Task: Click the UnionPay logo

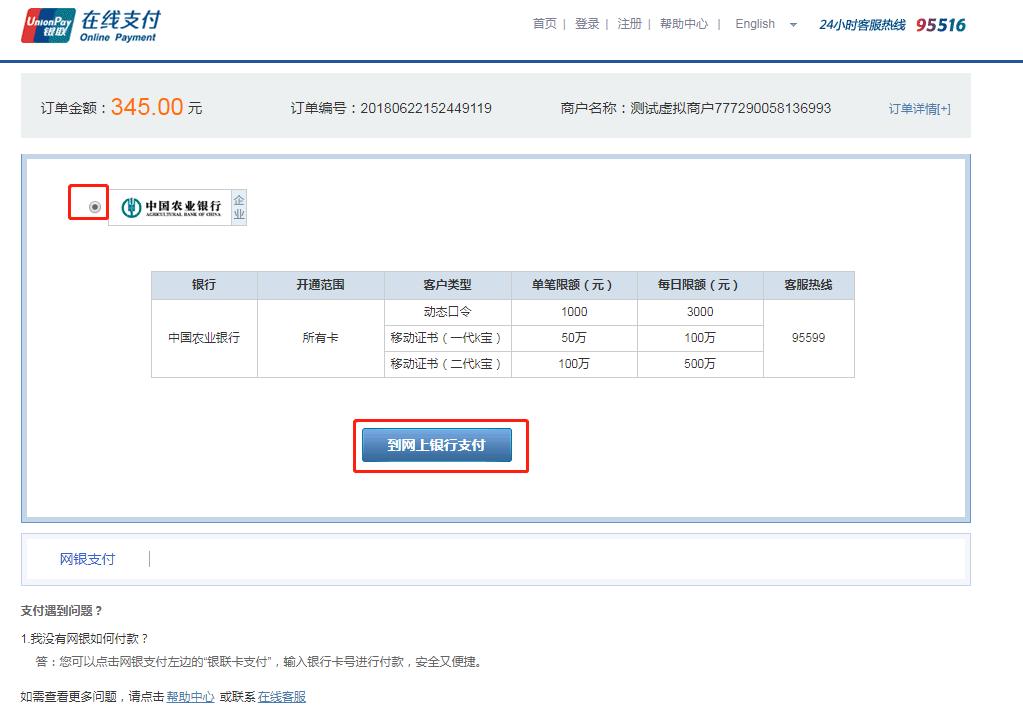Action: click(47, 25)
